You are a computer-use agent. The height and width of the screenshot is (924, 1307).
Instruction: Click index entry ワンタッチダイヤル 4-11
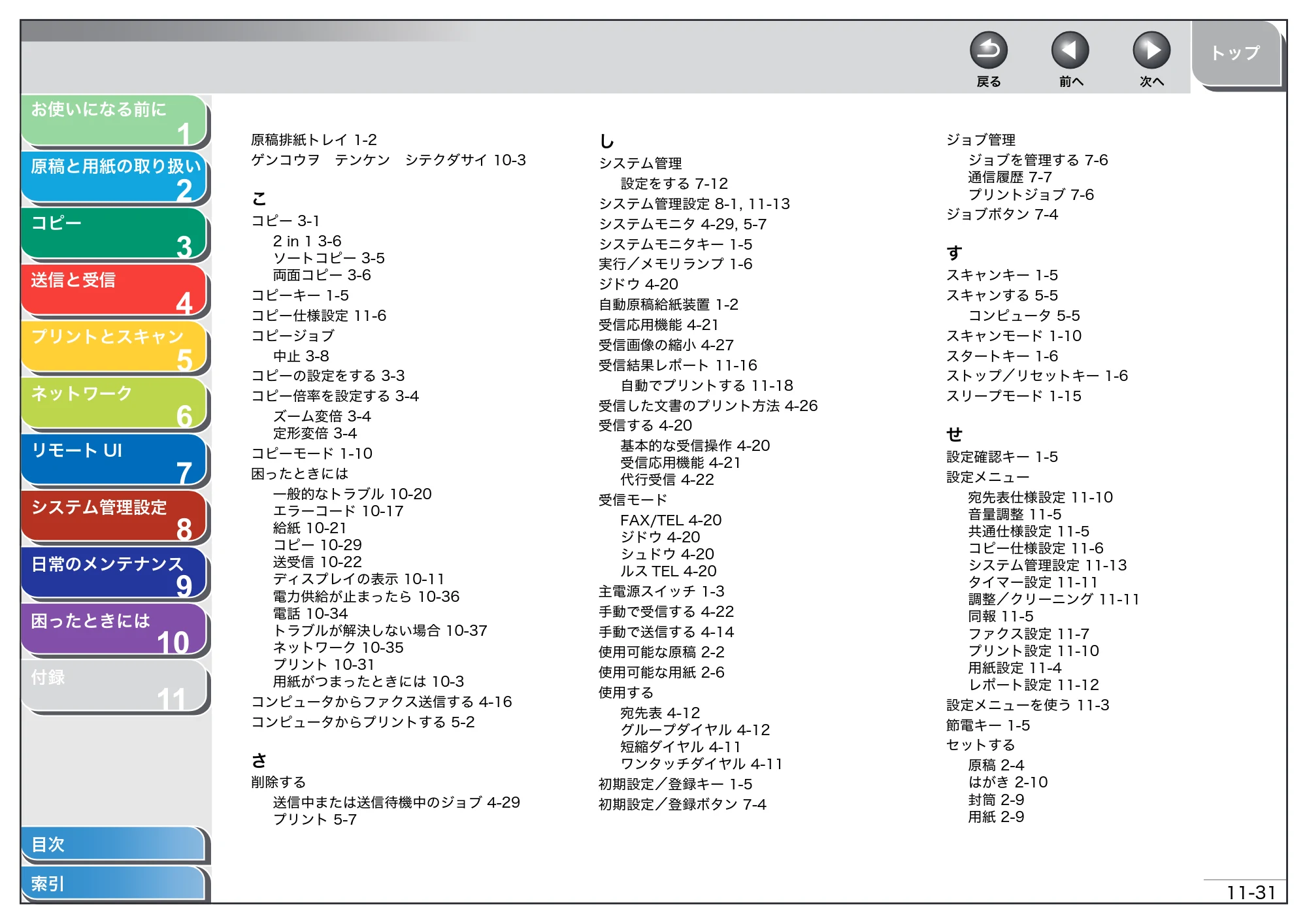tap(701, 764)
